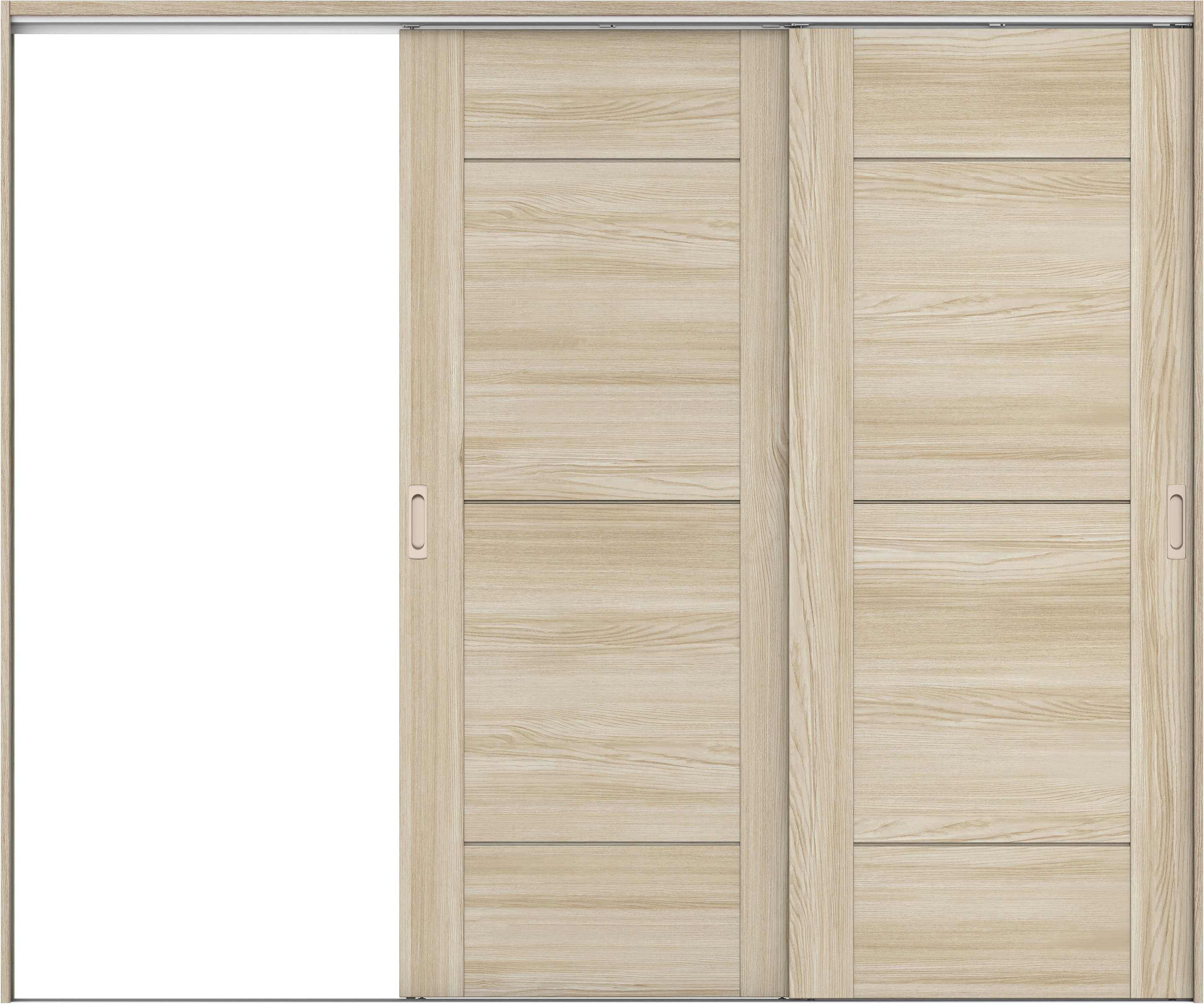This screenshot has width=1204, height=1004.
Task: Click the wooden header frame at the top
Action: click(602, 8)
